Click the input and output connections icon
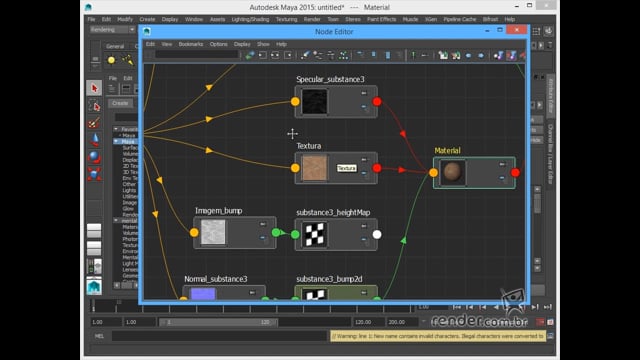 (275, 55)
